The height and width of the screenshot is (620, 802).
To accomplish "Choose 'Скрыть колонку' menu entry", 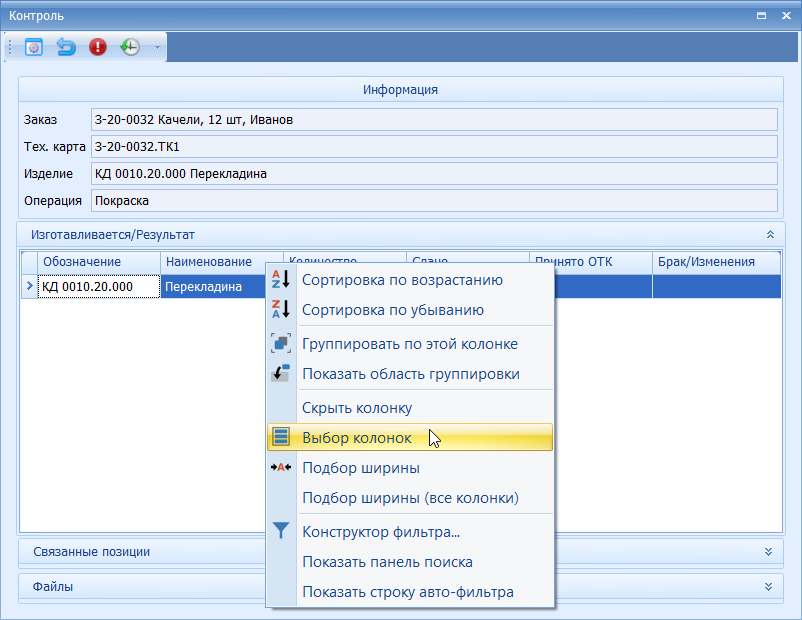I will pyautogui.click(x=356, y=408).
